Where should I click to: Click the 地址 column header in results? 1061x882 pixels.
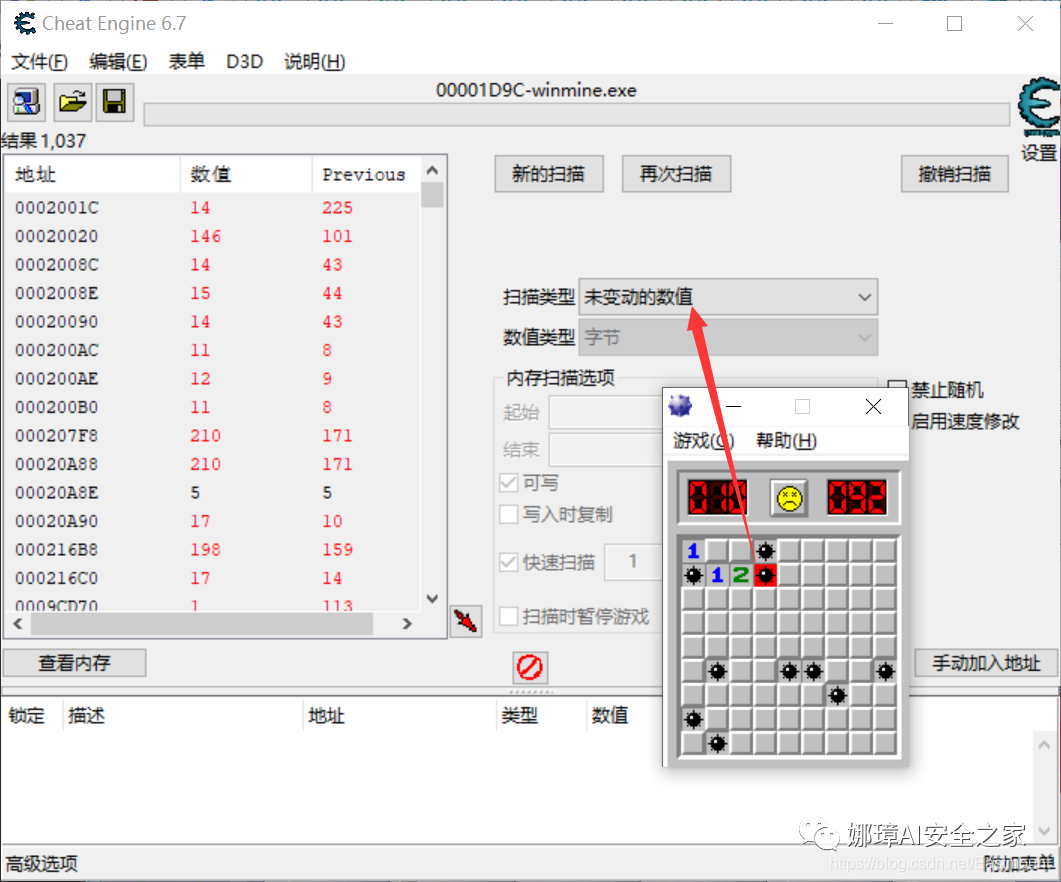(93, 174)
